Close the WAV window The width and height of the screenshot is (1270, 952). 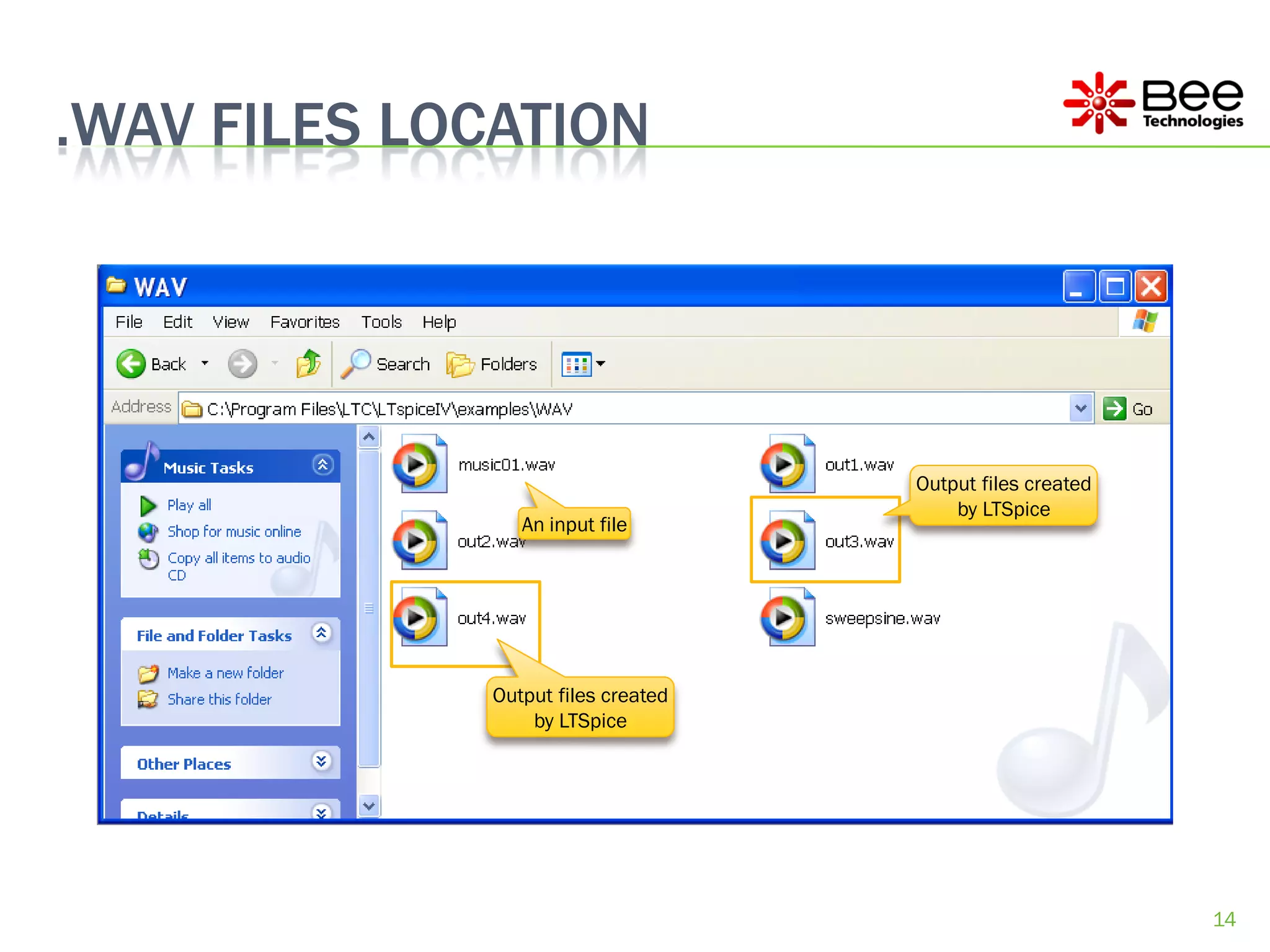pyautogui.click(x=1151, y=286)
